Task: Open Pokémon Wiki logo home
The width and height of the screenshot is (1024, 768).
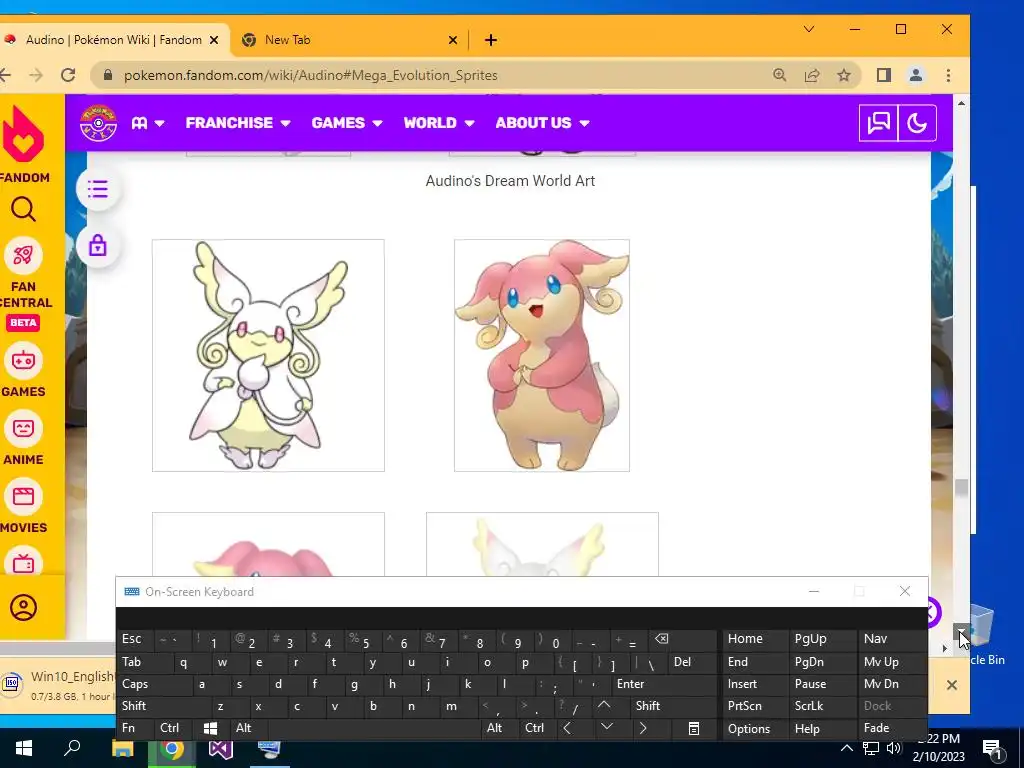Action: coord(98,123)
